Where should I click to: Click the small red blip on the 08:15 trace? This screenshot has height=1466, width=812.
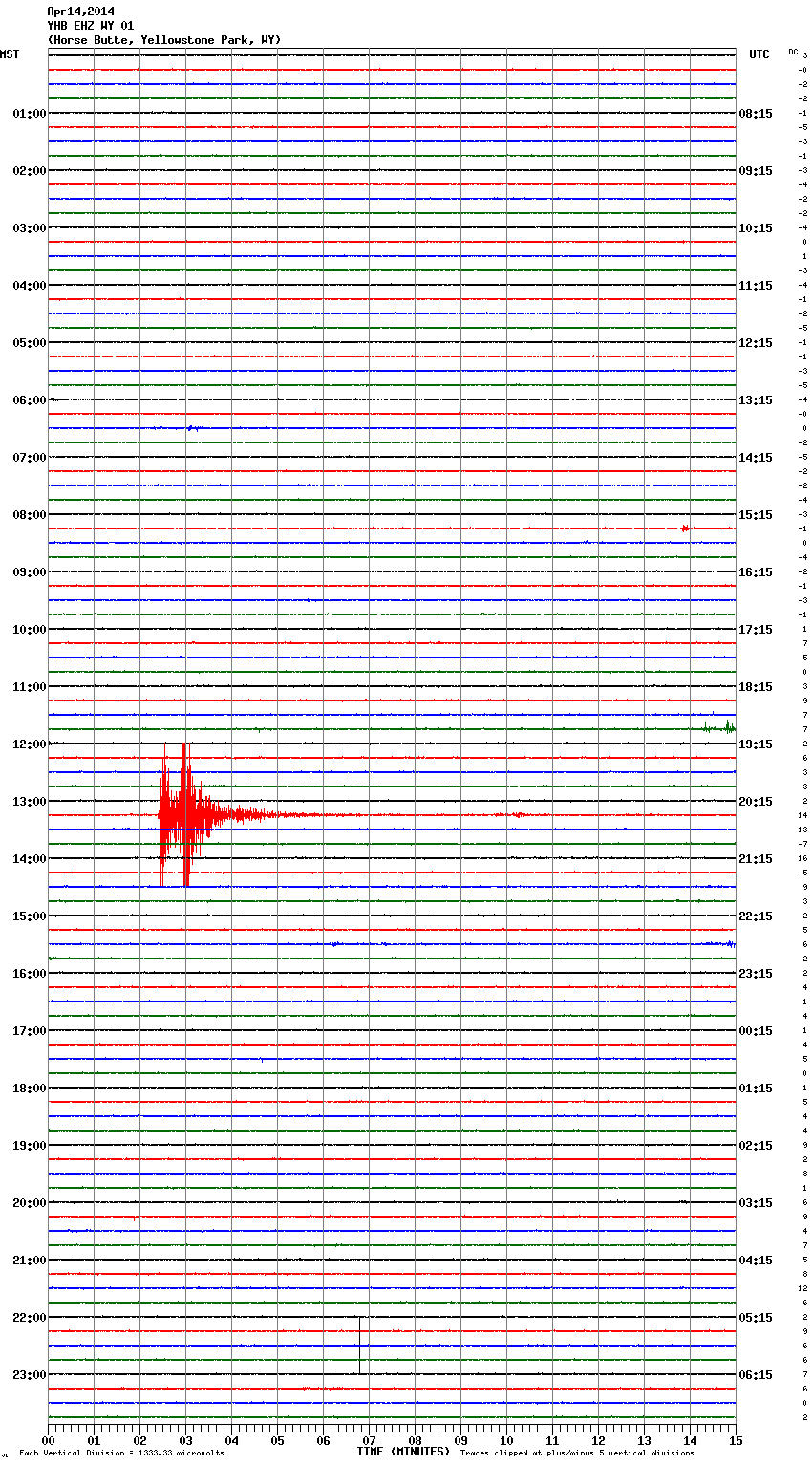click(685, 528)
